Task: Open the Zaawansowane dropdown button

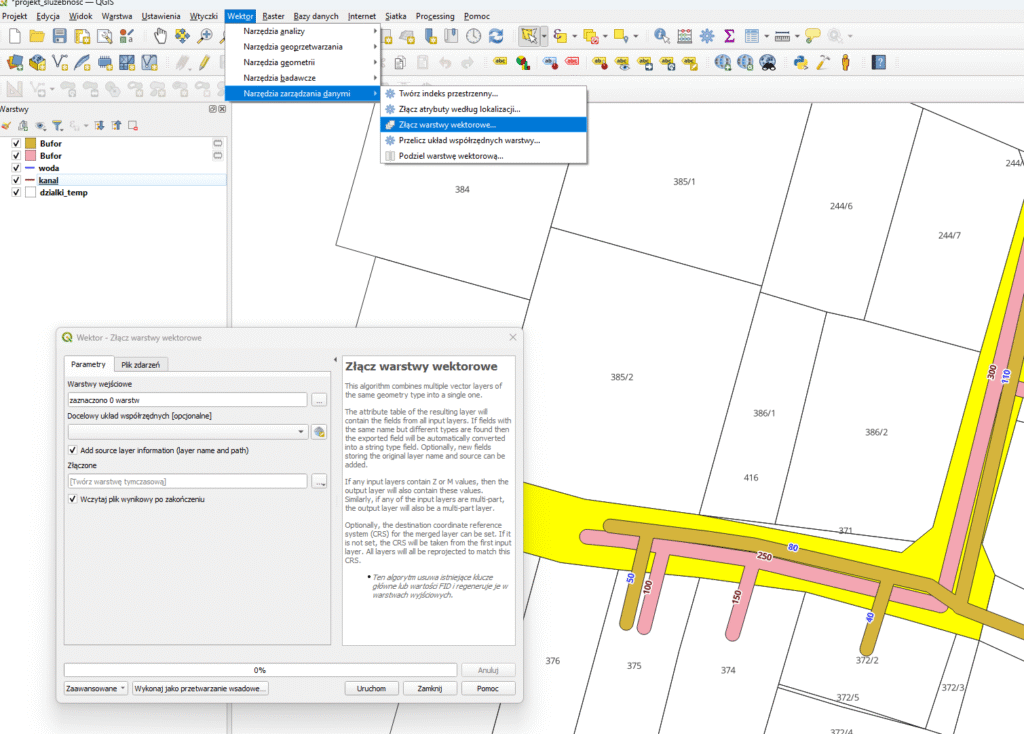Action: tap(96, 689)
